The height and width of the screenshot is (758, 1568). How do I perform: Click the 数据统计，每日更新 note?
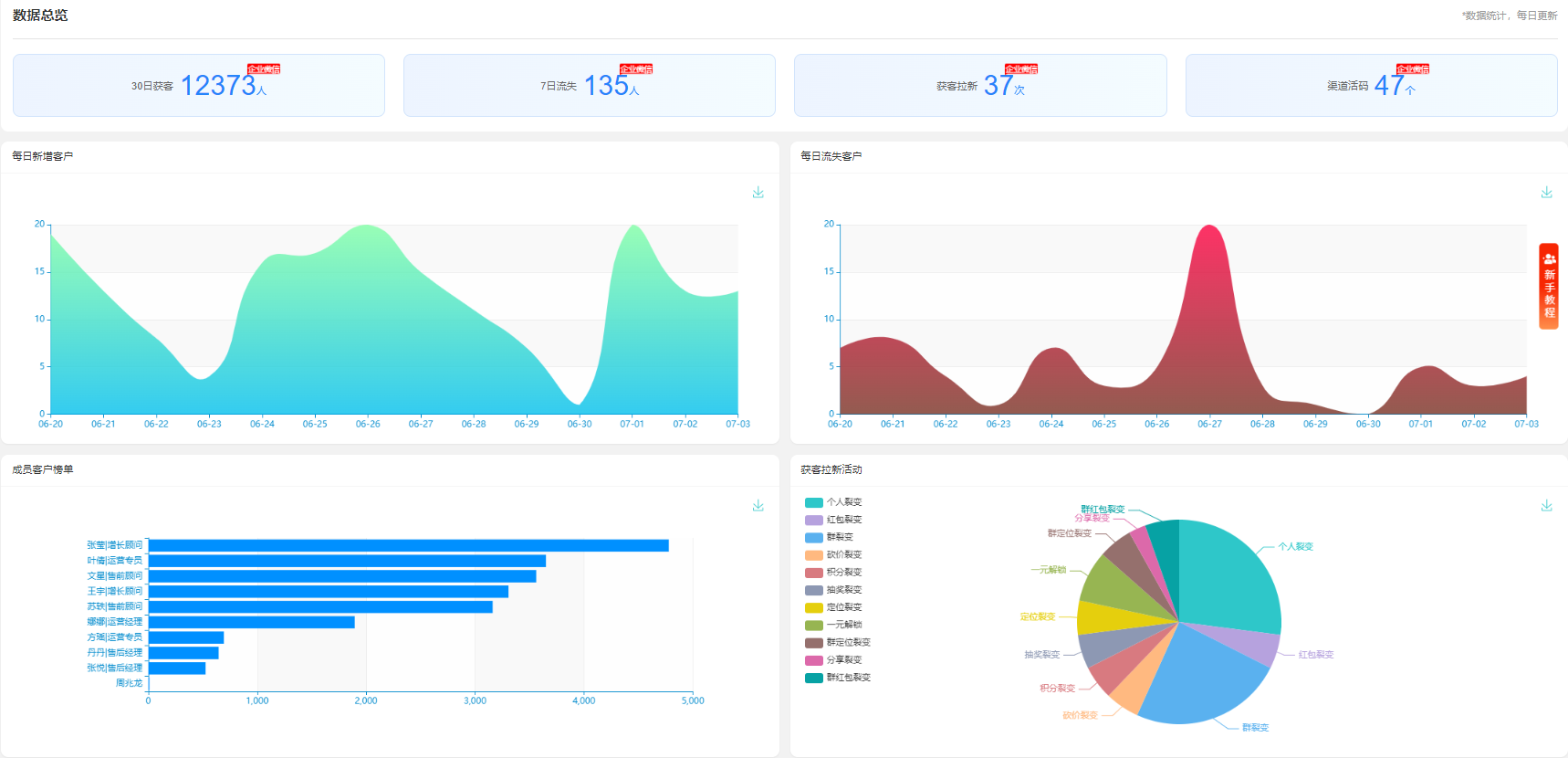coord(1510,16)
